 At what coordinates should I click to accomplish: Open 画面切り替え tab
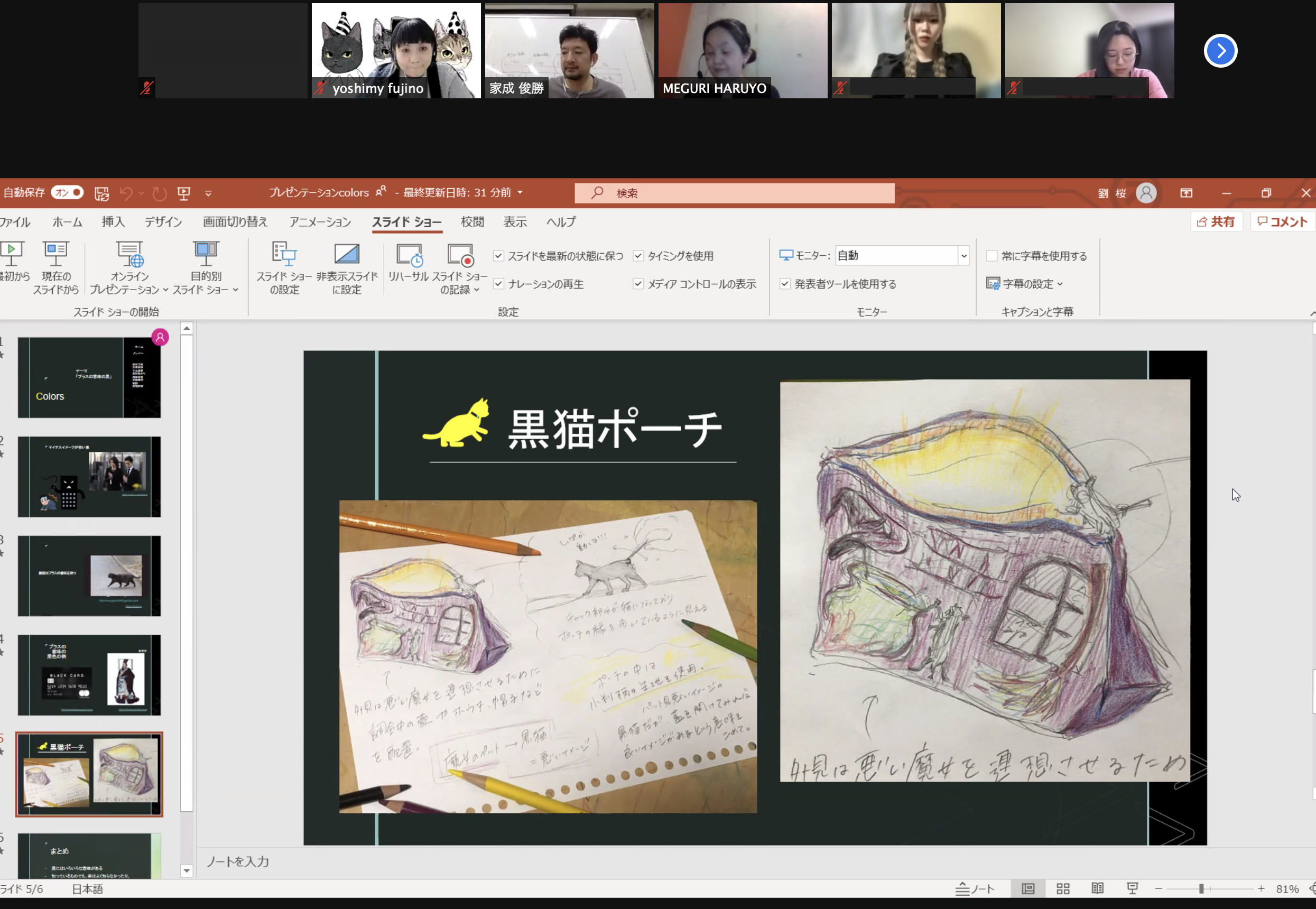[x=235, y=222]
